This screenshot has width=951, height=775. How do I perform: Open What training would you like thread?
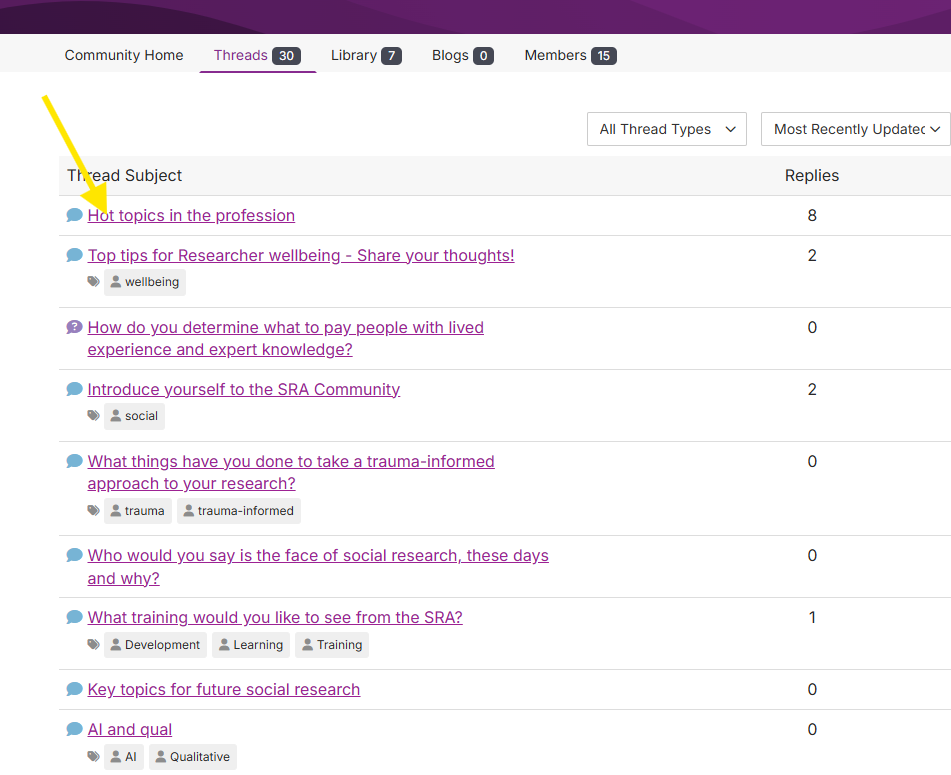pyautogui.click(x=275, y=617)
